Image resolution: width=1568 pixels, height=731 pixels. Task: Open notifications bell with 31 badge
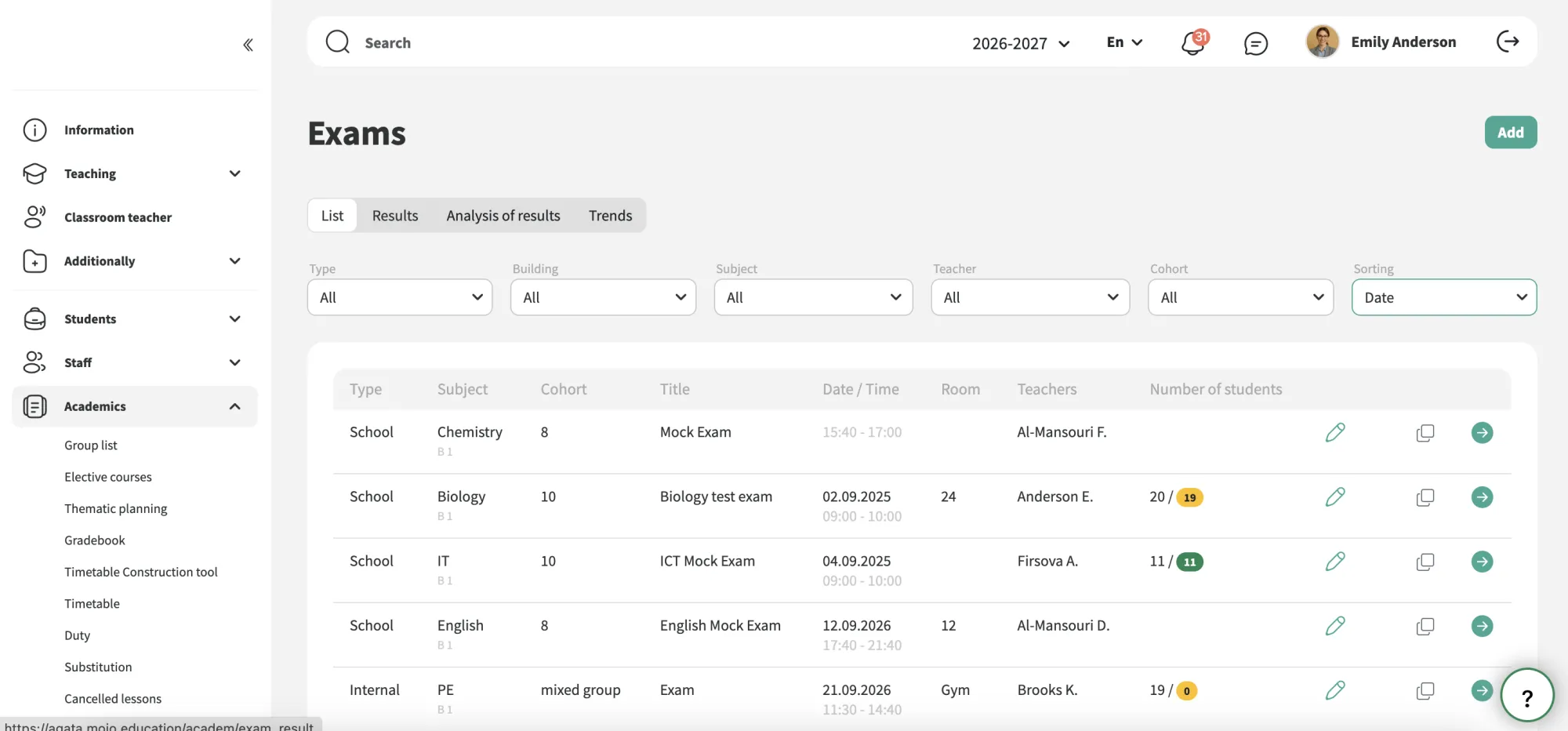1194,42
